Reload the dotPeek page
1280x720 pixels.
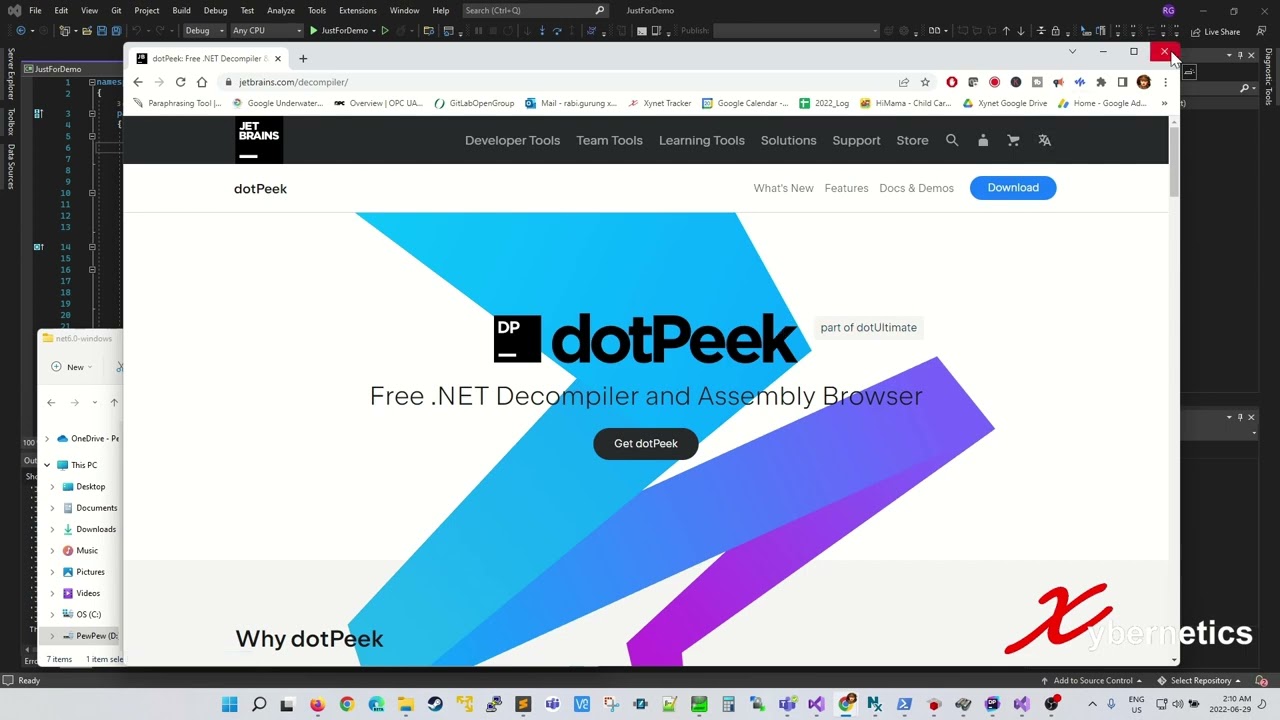coord(180,82)
